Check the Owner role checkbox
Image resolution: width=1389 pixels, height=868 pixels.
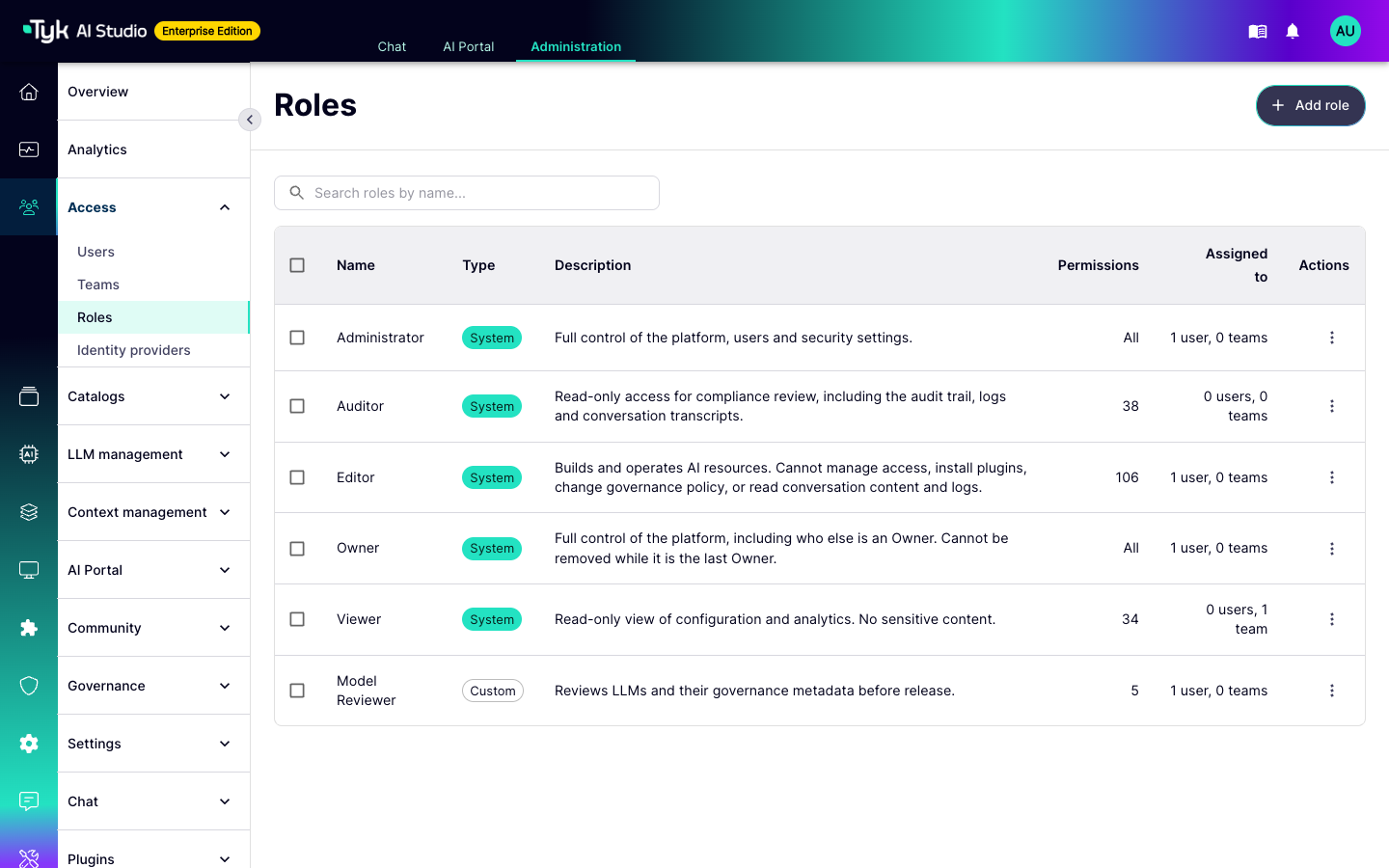click(x=297, y=549)
